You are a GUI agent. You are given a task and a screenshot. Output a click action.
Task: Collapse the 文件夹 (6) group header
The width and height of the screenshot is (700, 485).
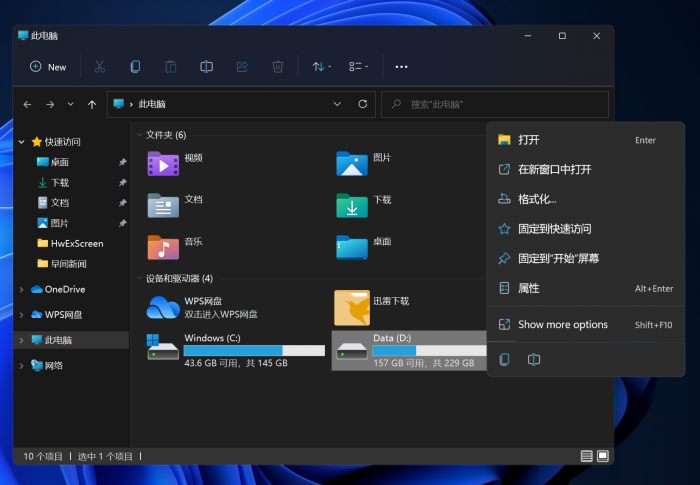(138, 134)
